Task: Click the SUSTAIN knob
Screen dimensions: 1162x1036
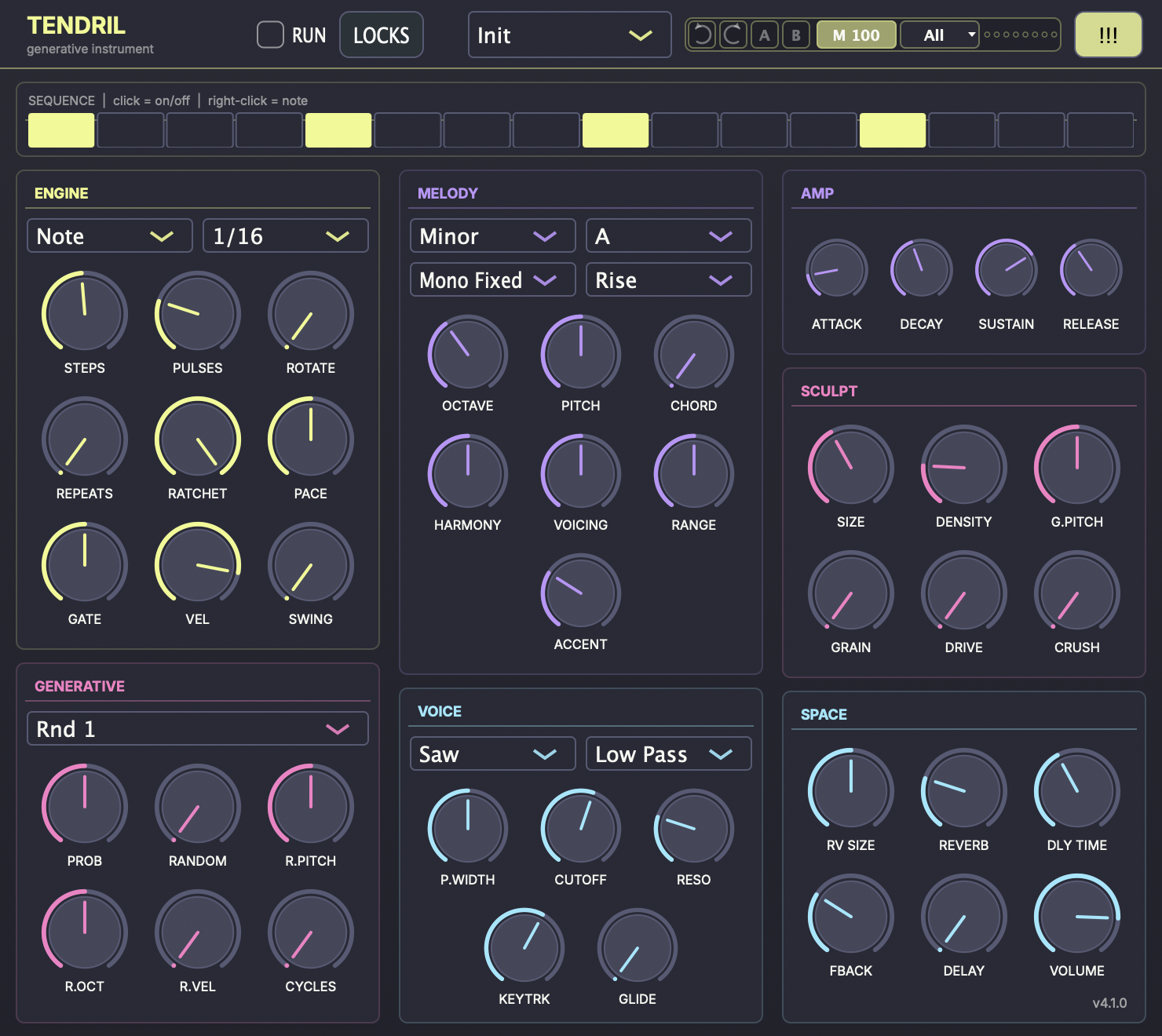Action: [x=1007, y=269]
